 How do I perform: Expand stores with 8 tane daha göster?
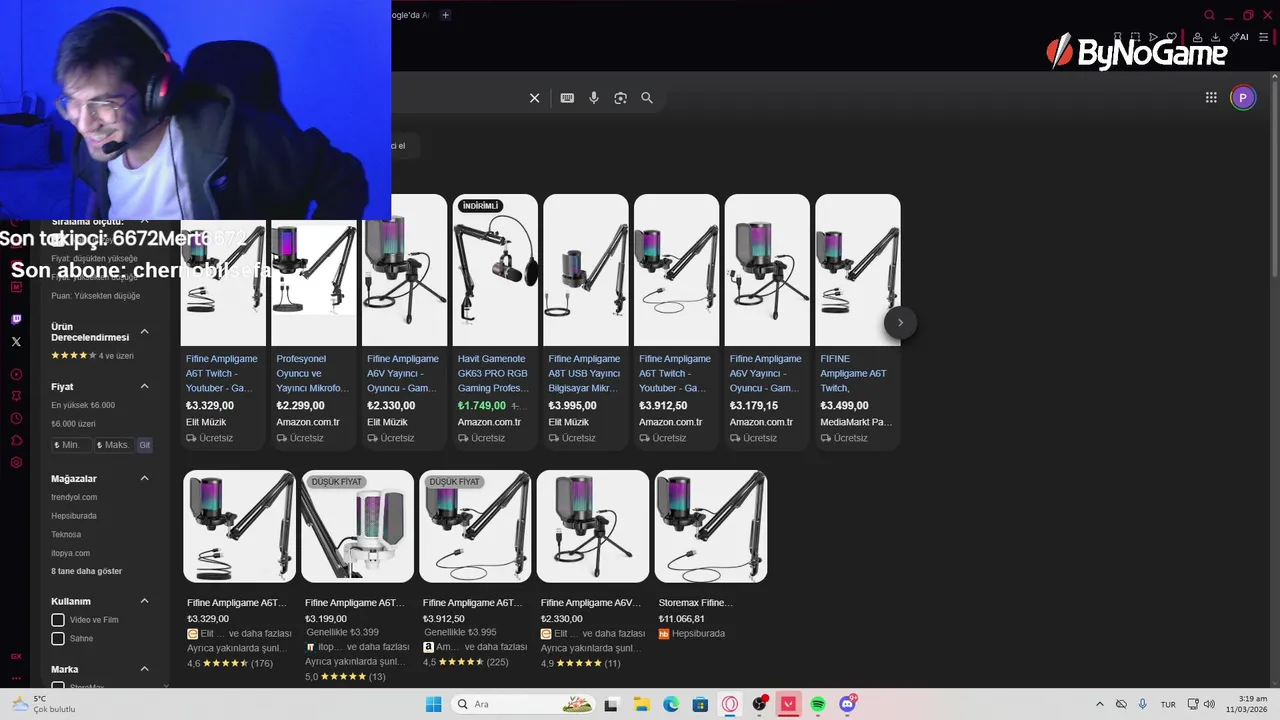pyautogui.click(x=86, y=571)
